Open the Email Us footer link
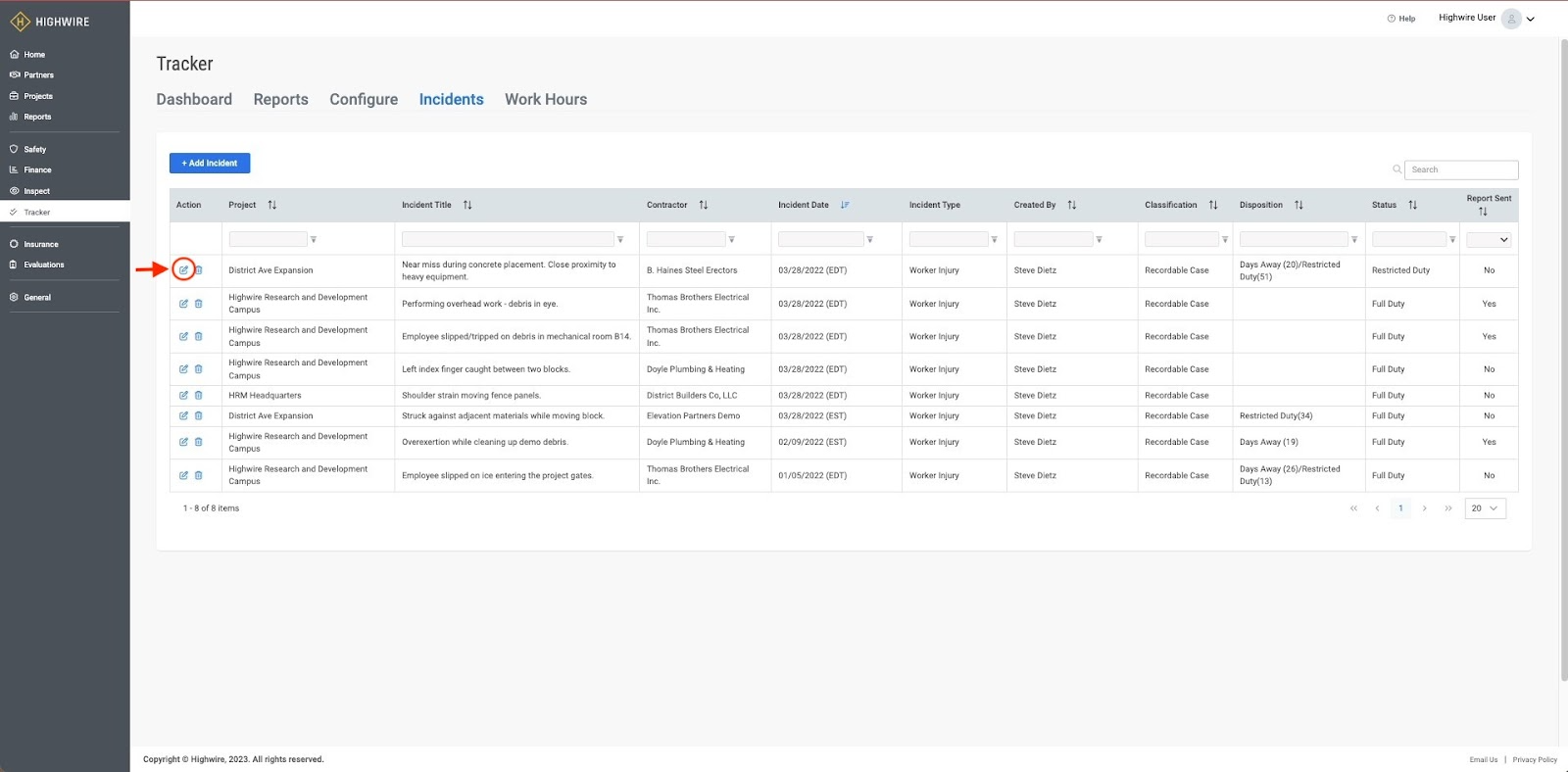The height and width of the screenshot is (772, 1568). tap(1484, 759)
